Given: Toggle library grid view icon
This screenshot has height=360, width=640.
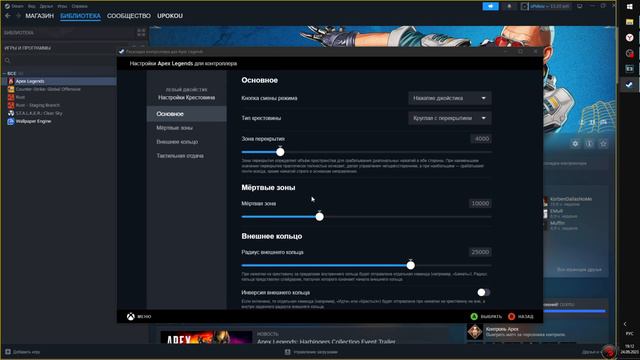Looking at the screenshot, I should tap(141, 32).
